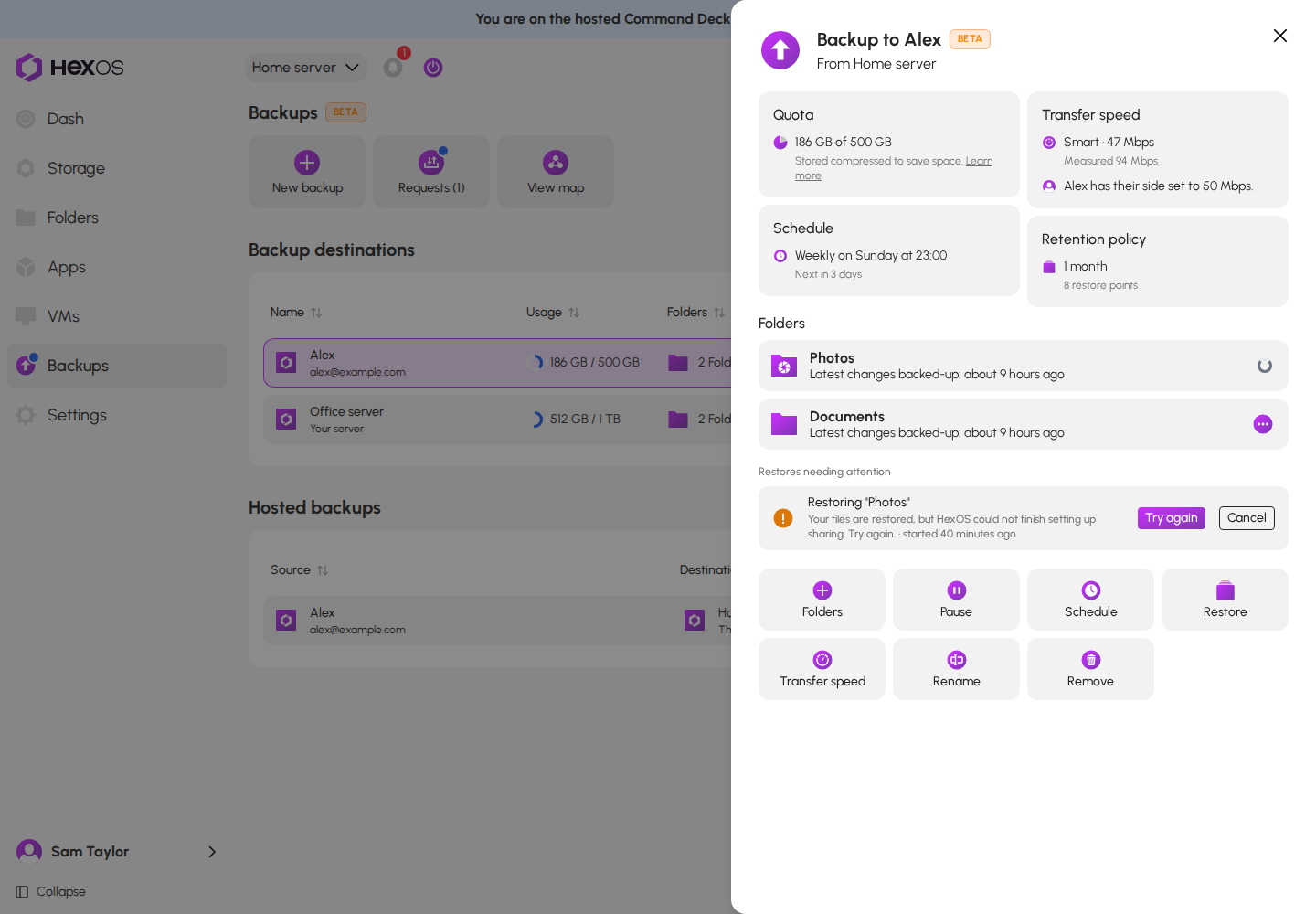1316x914 pixels.
Task: Click the power icon next to server selector
Action: pyautogui.click(x=433, y=68)
